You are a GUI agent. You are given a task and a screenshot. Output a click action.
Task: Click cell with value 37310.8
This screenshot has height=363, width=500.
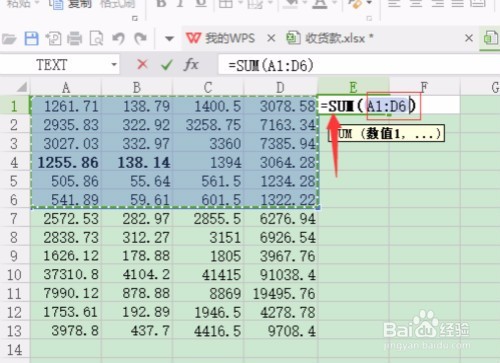click(x=66, y=275)
